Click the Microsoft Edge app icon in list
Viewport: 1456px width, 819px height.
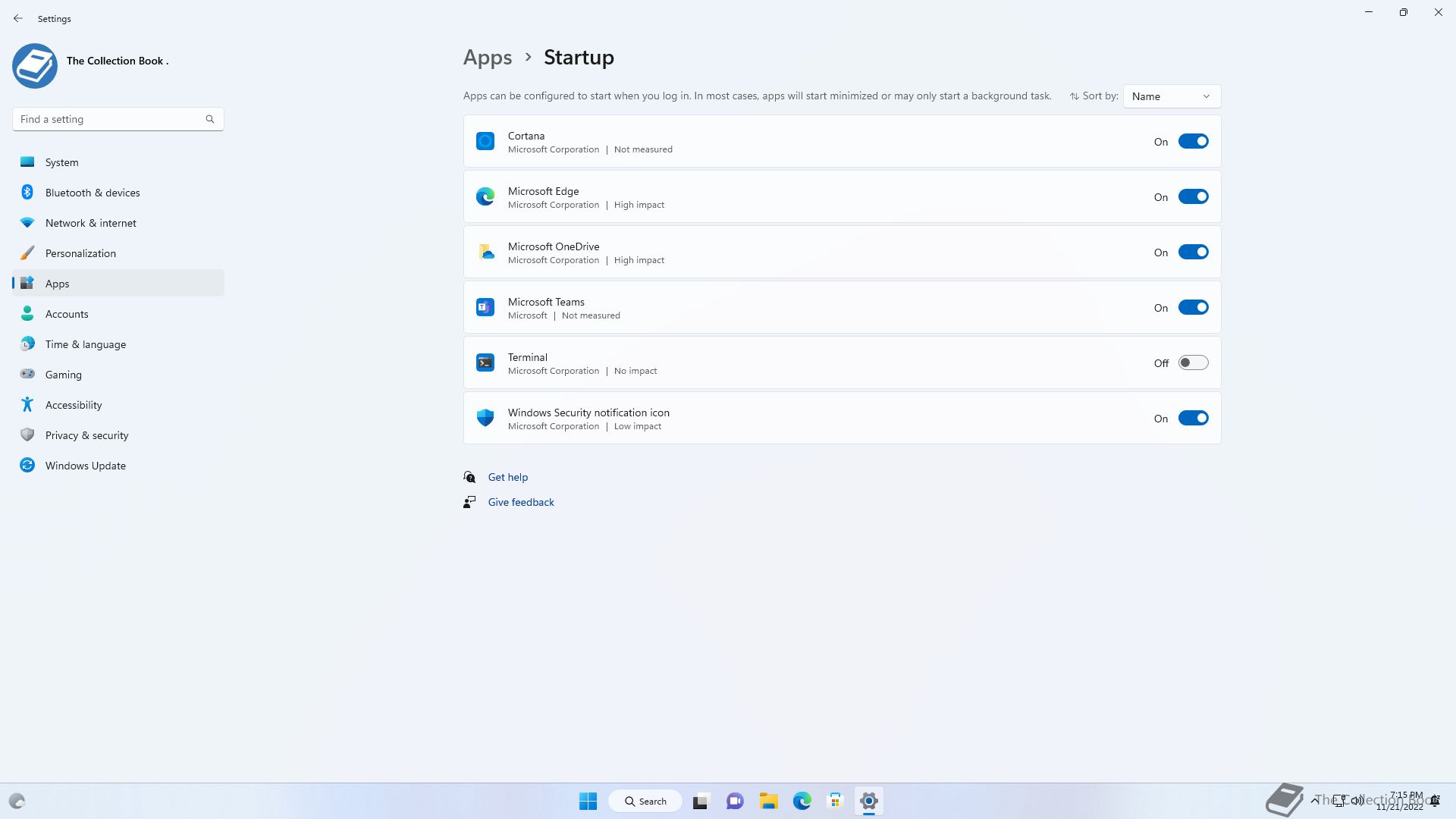click(485, 196)
